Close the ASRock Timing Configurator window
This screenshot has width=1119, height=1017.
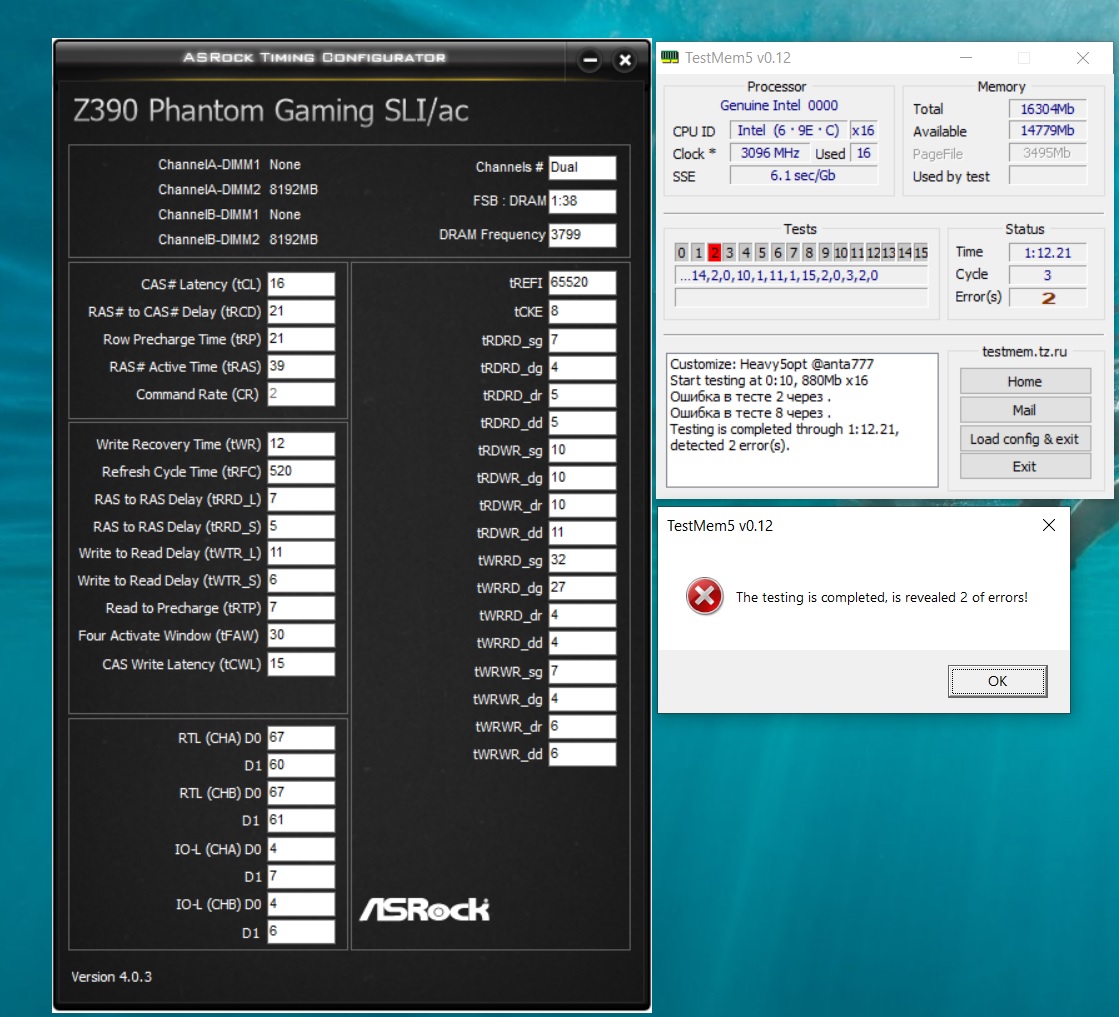[x=625, y=61]
